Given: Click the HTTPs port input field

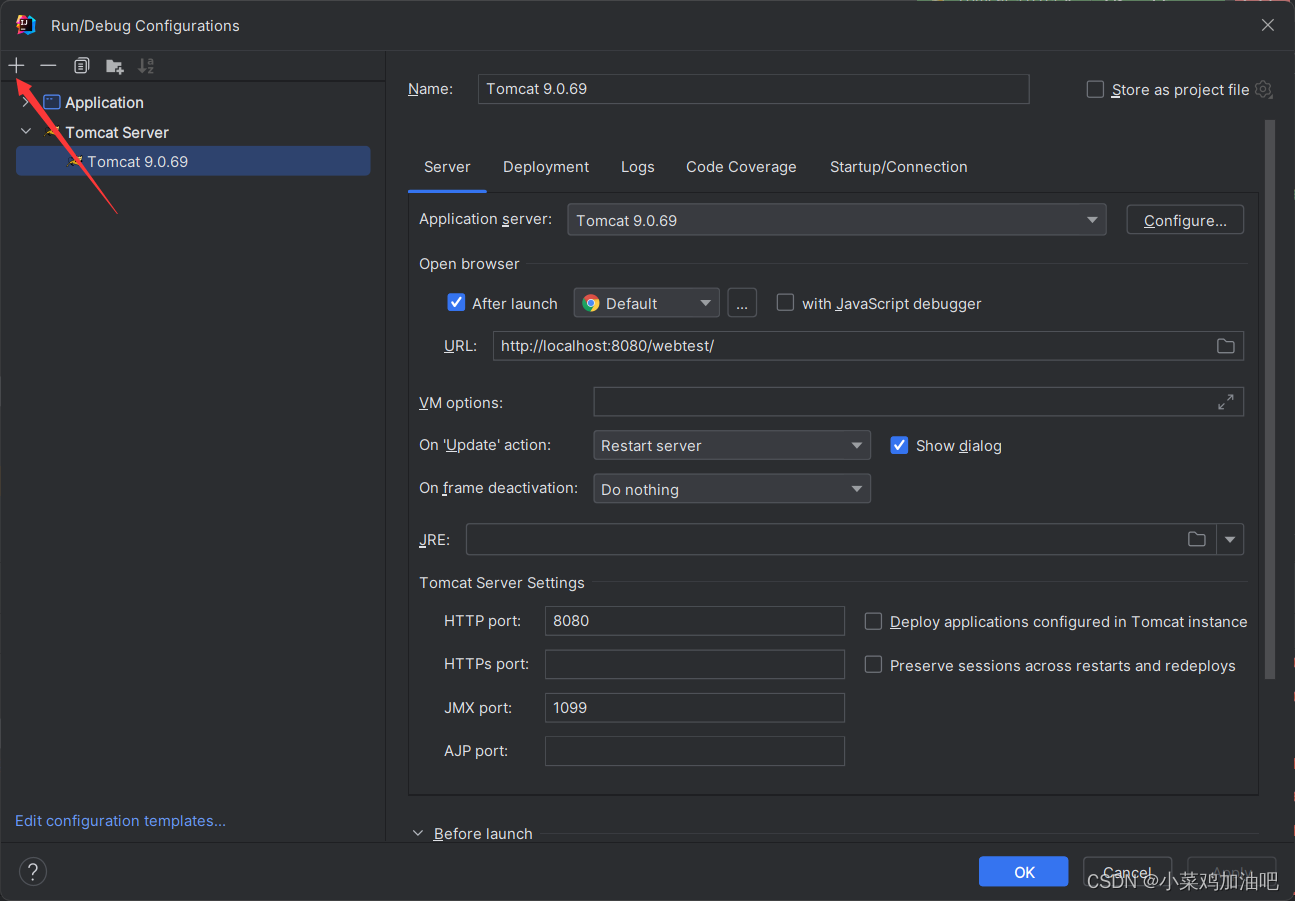Looking at the screenshot, I should click(x=694, y=664).
